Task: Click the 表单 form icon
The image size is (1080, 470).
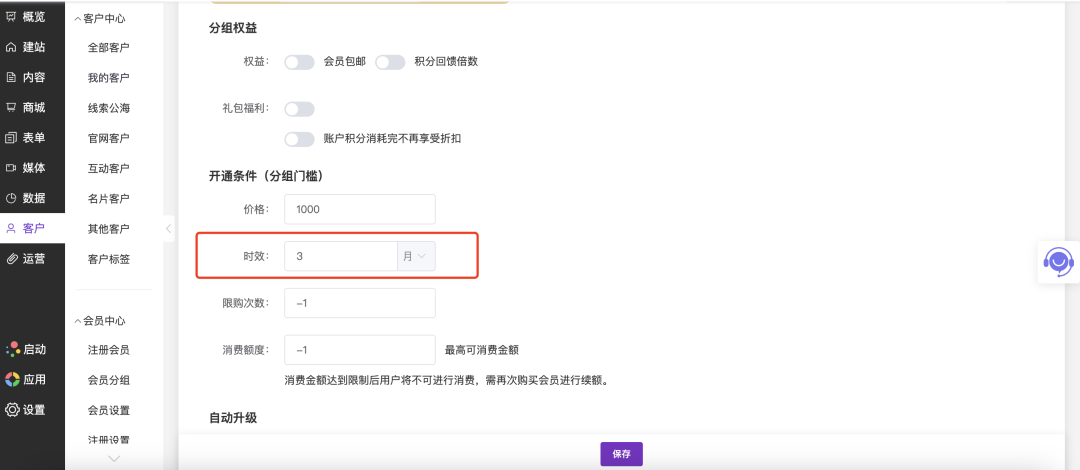Action: click(x=11, y=138)
